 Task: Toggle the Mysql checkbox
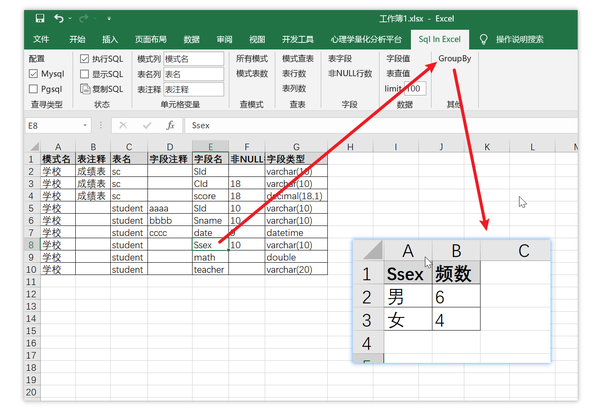tap(33, 74)
